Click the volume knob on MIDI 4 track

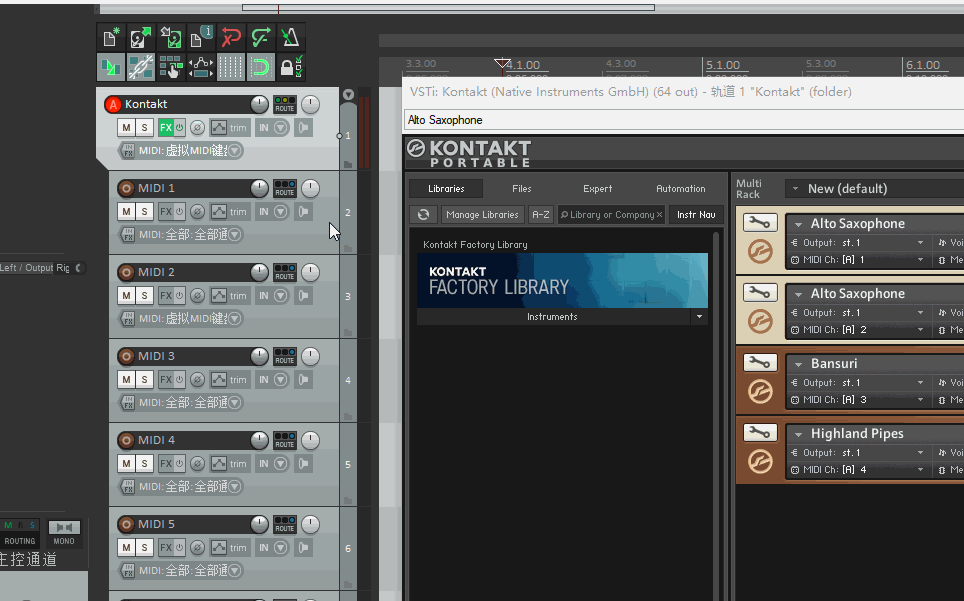tap(259, 441)
